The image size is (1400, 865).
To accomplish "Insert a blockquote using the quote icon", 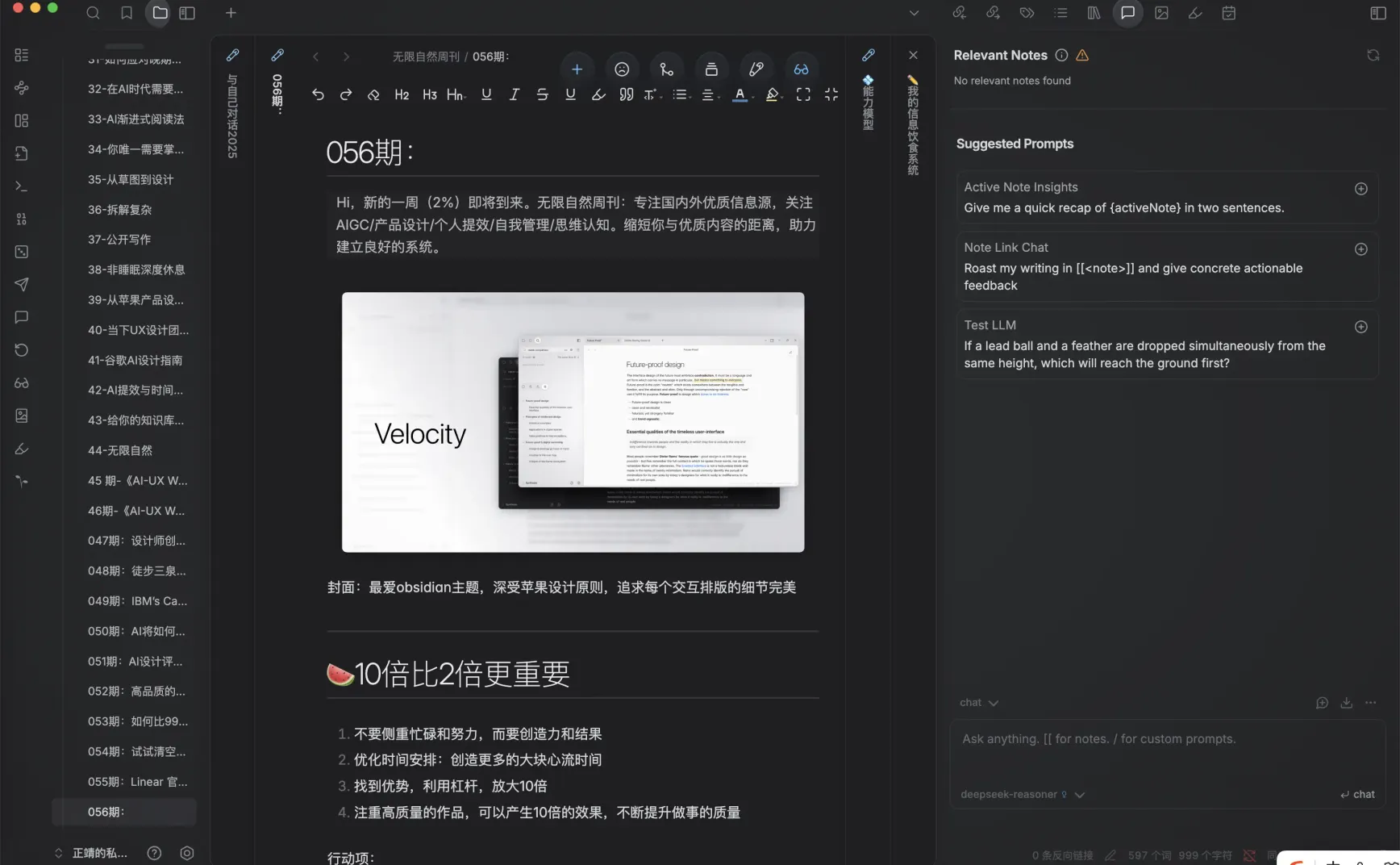I will (626, 94).
